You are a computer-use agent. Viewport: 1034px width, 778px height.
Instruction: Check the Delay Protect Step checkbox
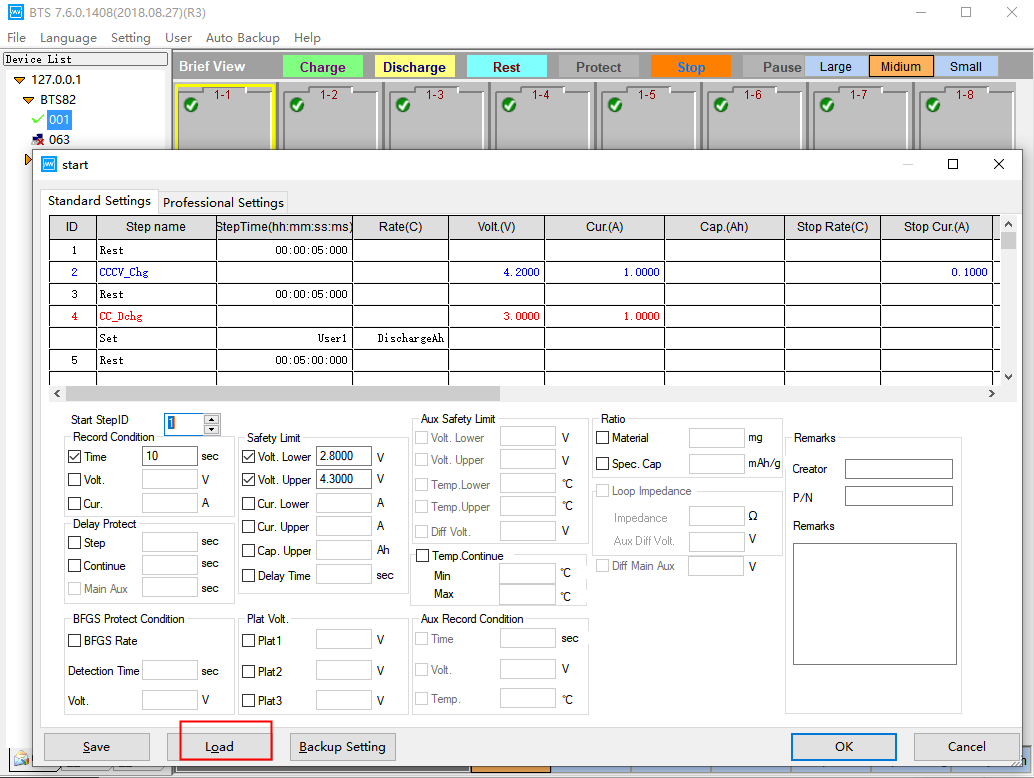75,543
